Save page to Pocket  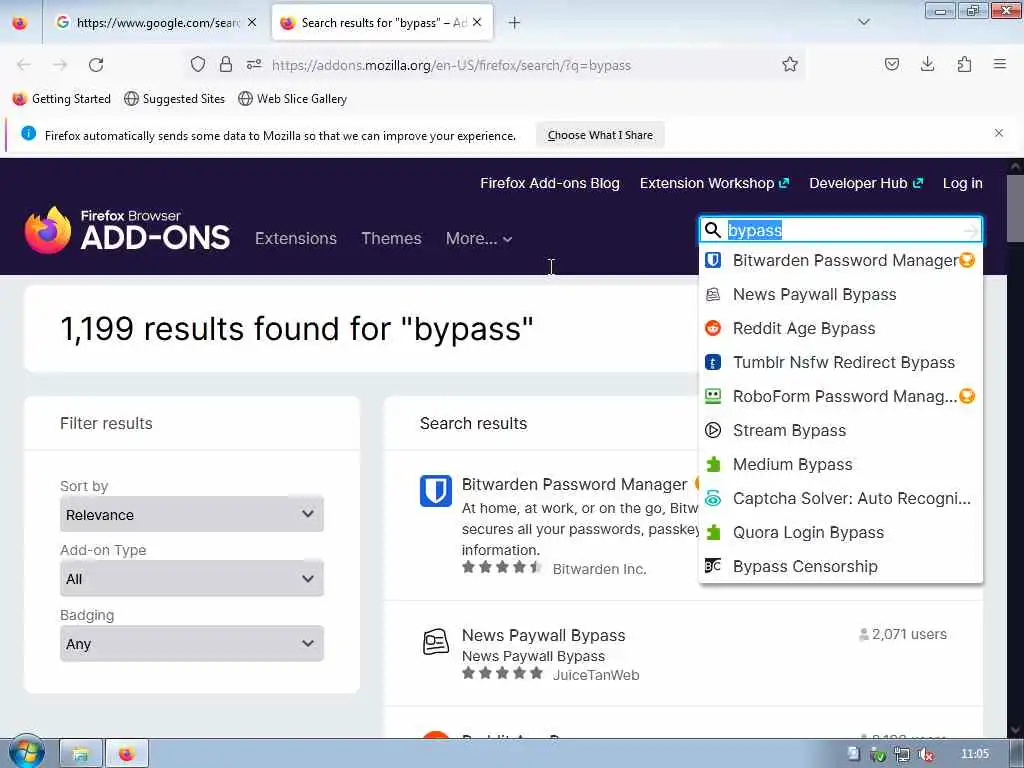coord(891,64)
